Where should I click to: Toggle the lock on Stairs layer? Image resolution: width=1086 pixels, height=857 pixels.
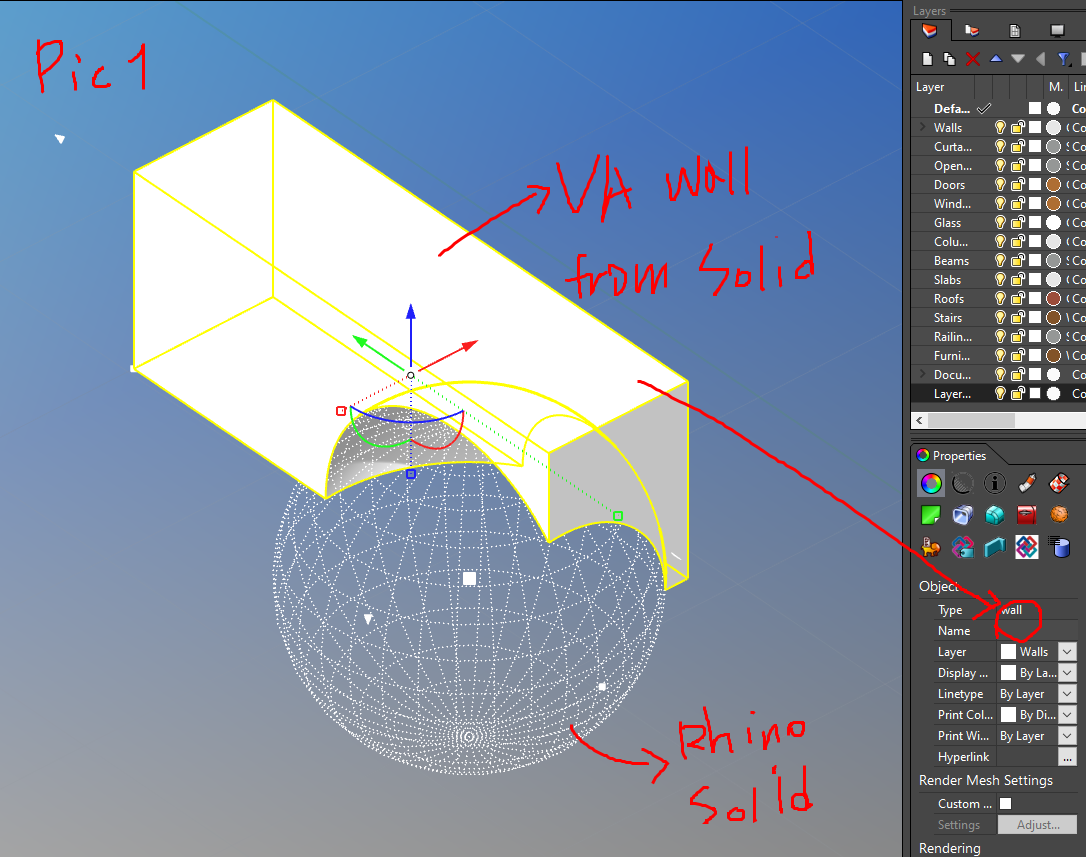coord(1017,317)
